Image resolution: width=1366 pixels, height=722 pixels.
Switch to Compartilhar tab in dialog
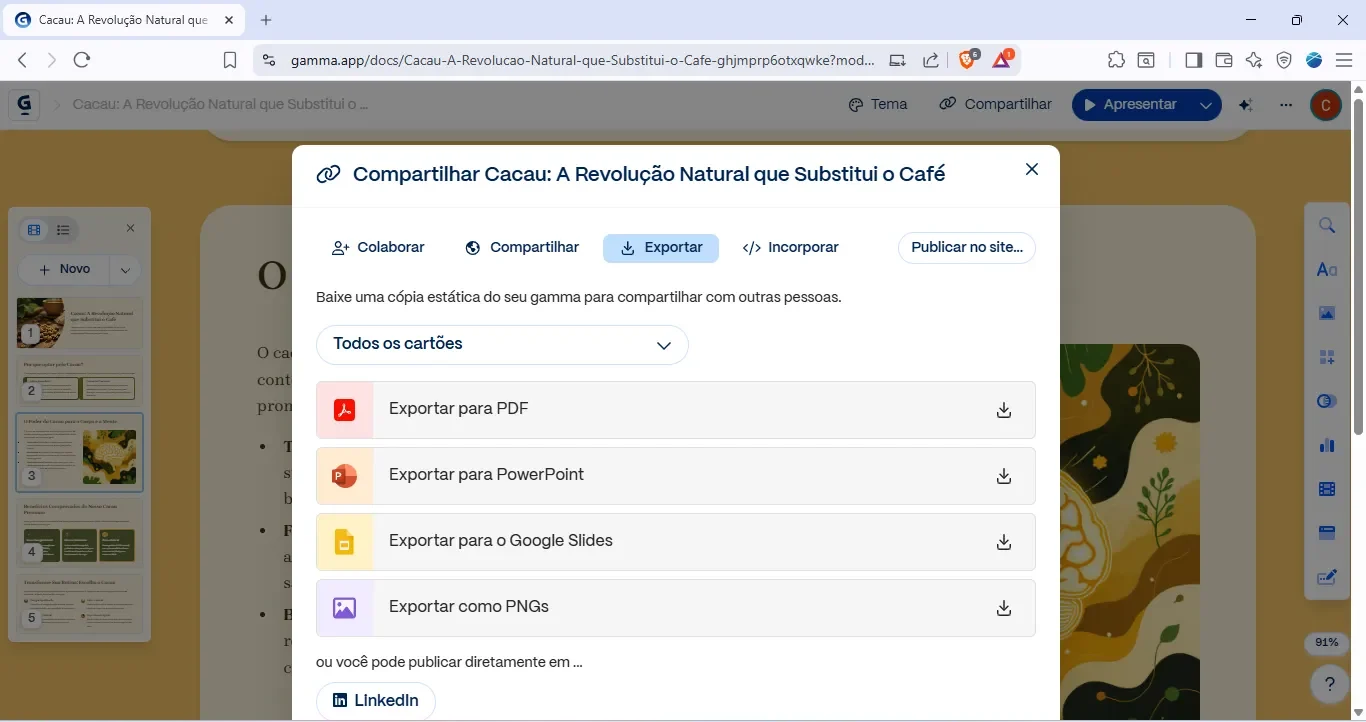point(522,248)
